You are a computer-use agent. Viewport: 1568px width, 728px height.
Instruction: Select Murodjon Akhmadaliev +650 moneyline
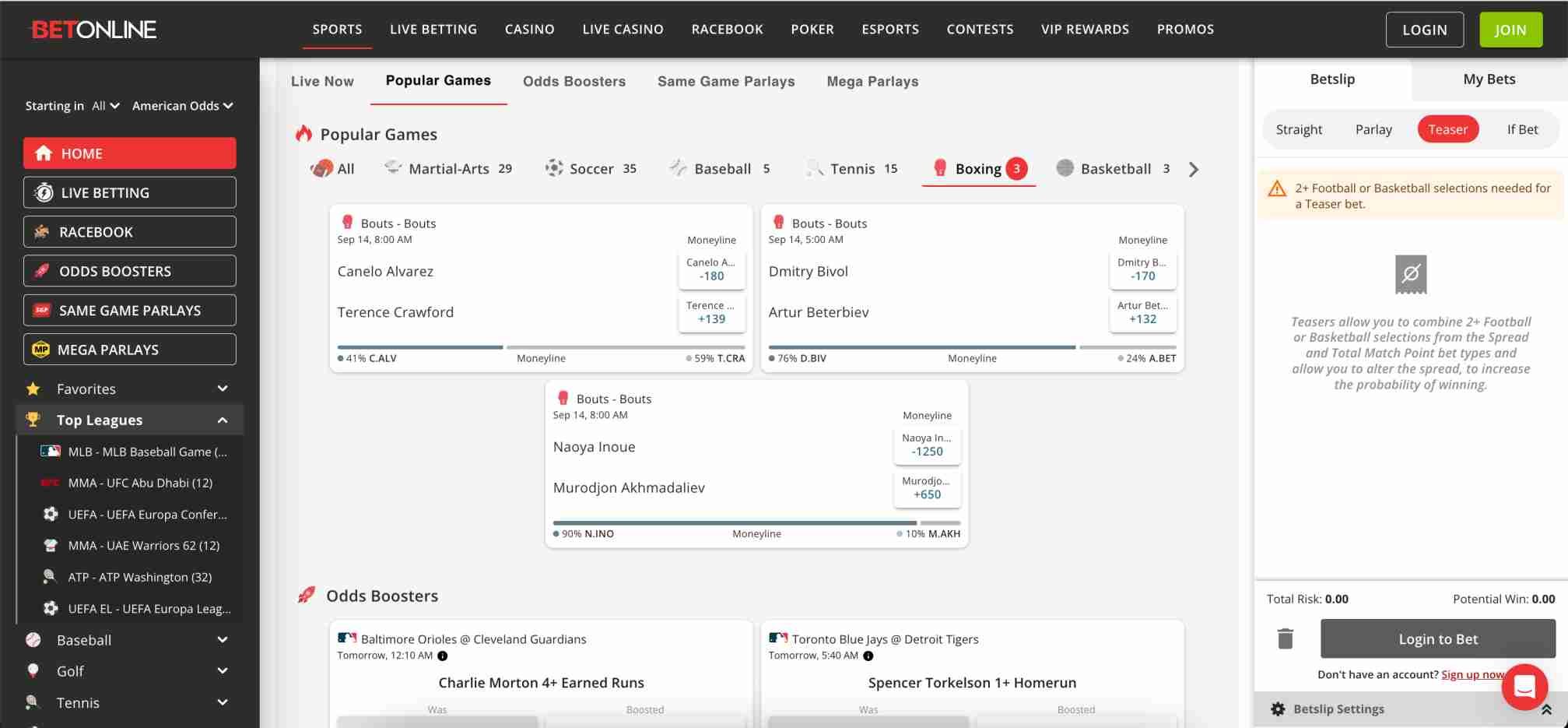pos(927,487)
